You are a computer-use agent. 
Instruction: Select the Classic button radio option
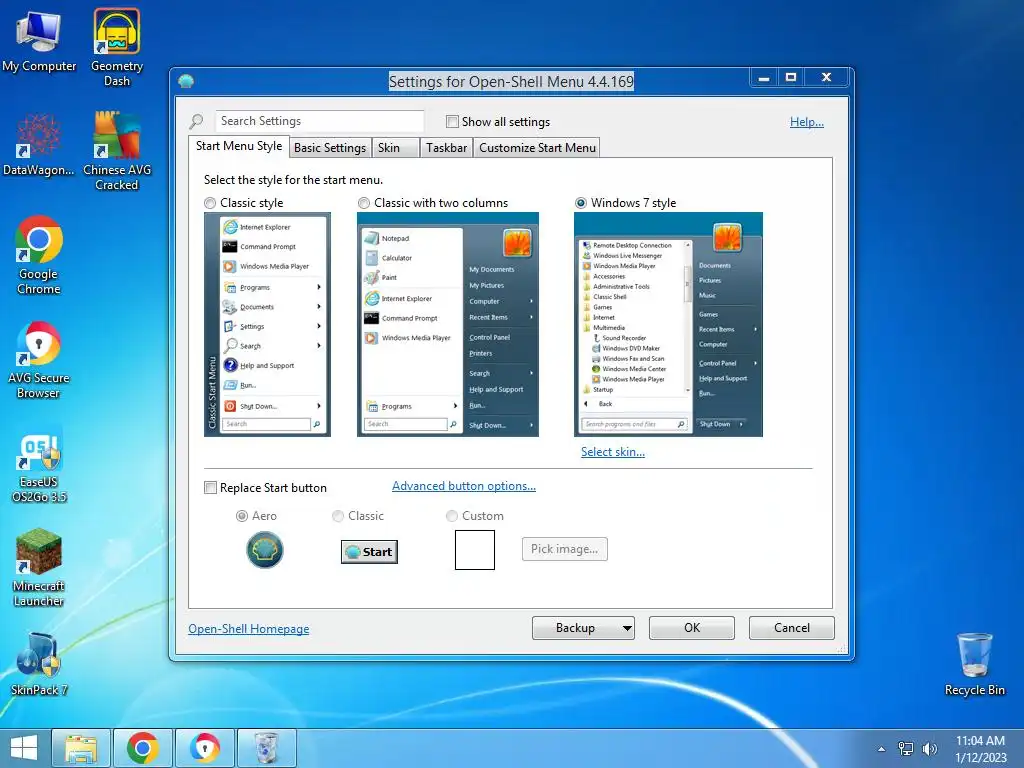[338, 516]
